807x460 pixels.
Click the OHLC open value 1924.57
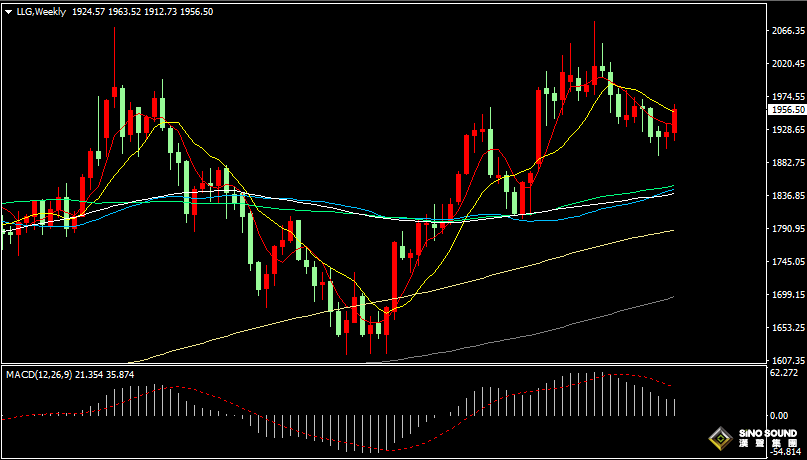click(91, 12)
